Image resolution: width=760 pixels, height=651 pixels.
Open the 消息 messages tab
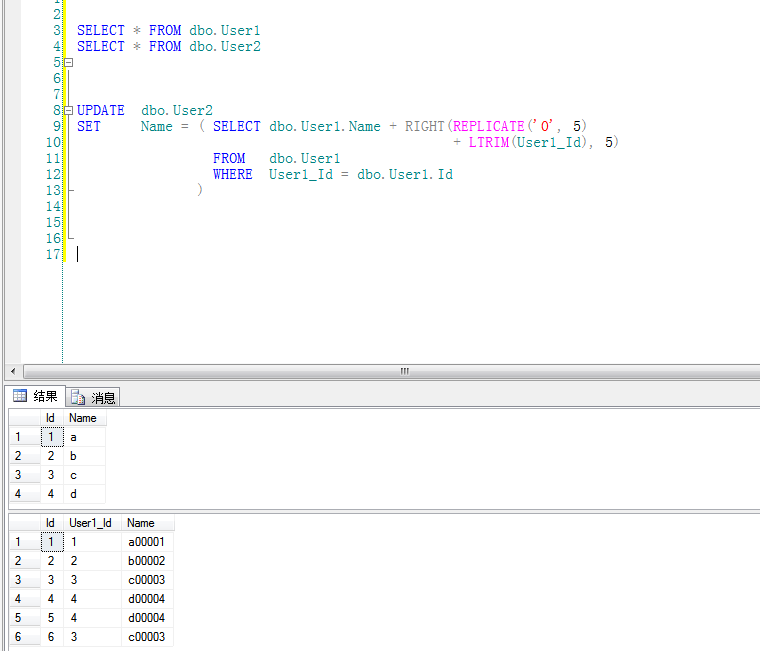click(x=93, y=397)
